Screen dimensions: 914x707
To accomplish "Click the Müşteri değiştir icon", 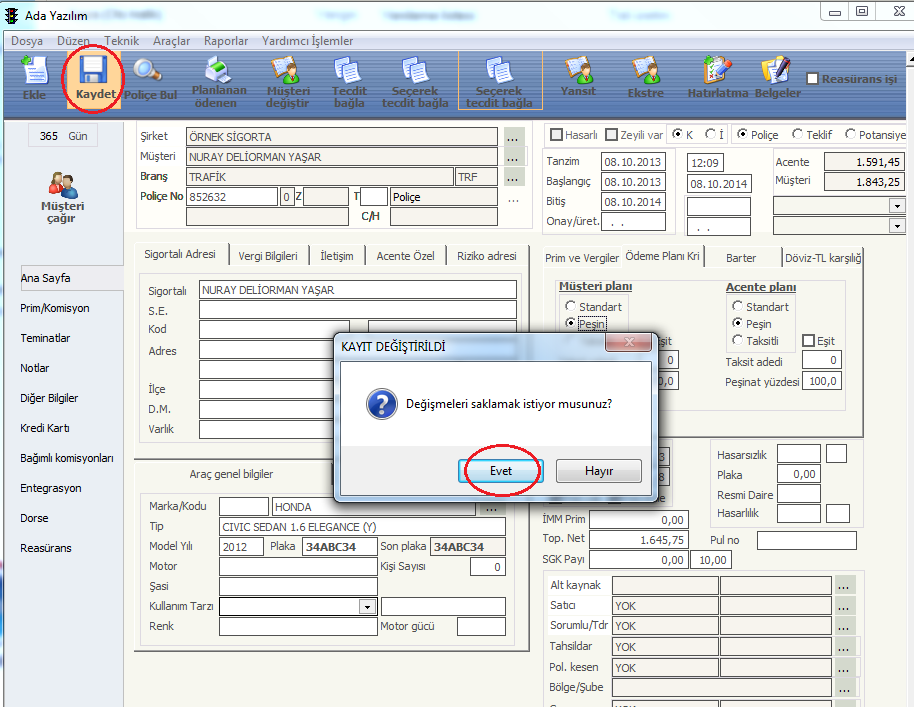I will tap(287, 71).
